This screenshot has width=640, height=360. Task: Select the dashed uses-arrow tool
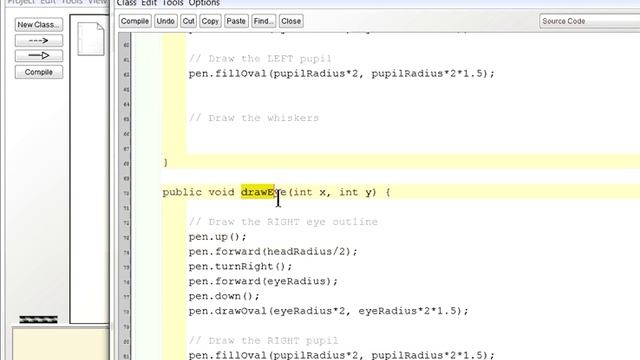pos(39,40)
